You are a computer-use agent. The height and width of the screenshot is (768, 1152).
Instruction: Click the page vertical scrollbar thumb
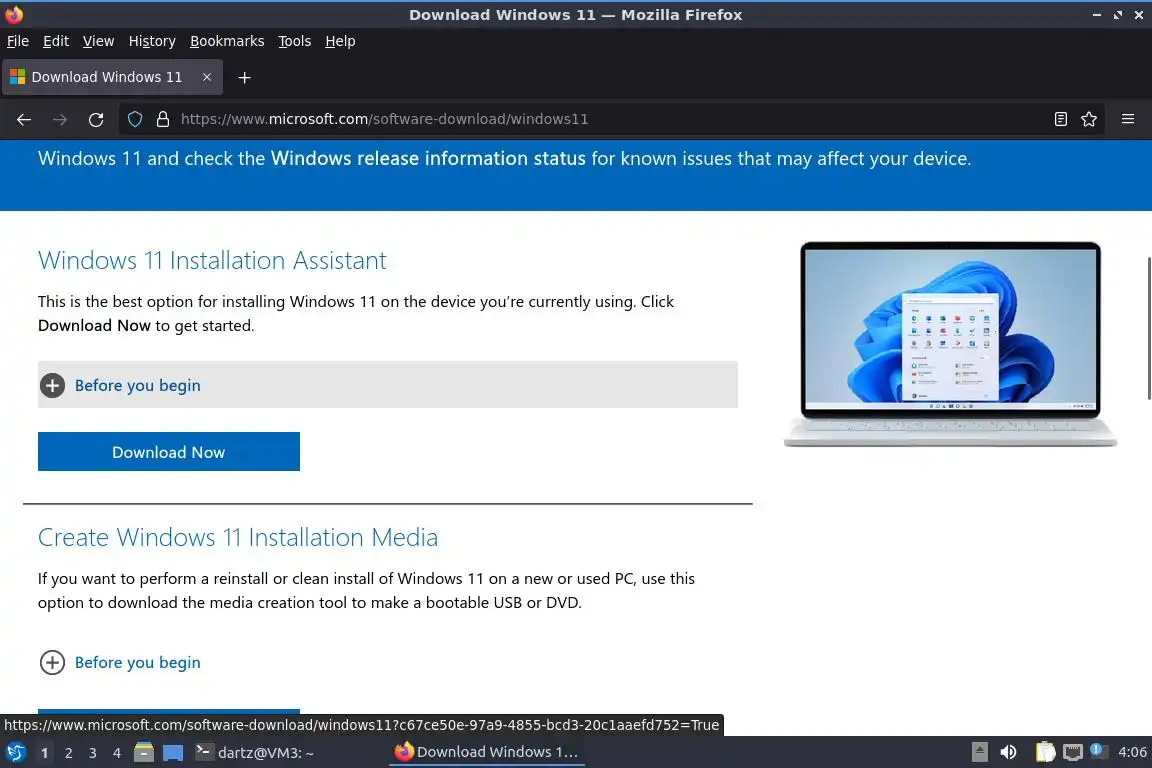pyautogui.click(x=1148, y=328)
